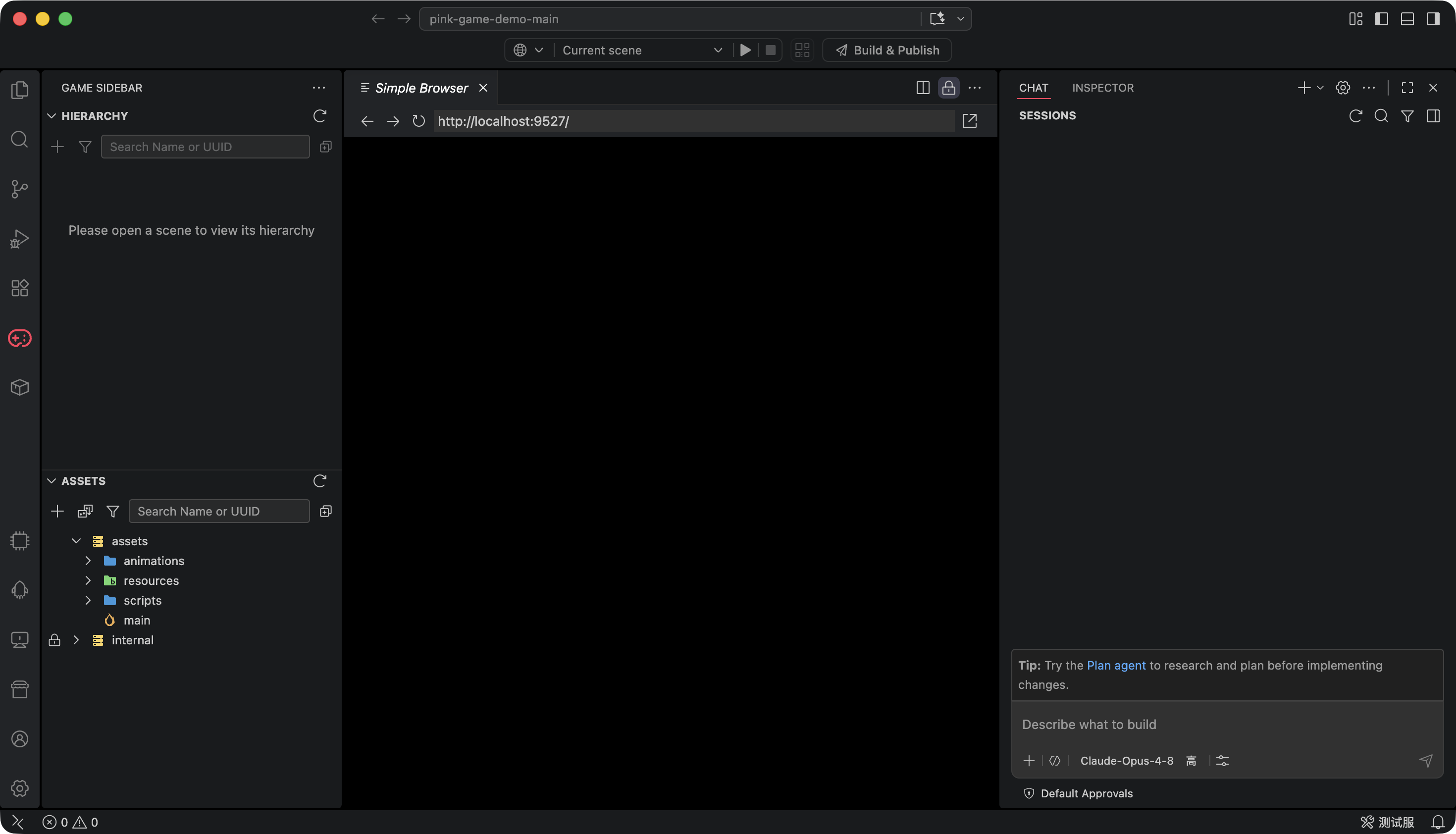Select the red gamepad Game Sidebar icon

[x=19, y=338]
